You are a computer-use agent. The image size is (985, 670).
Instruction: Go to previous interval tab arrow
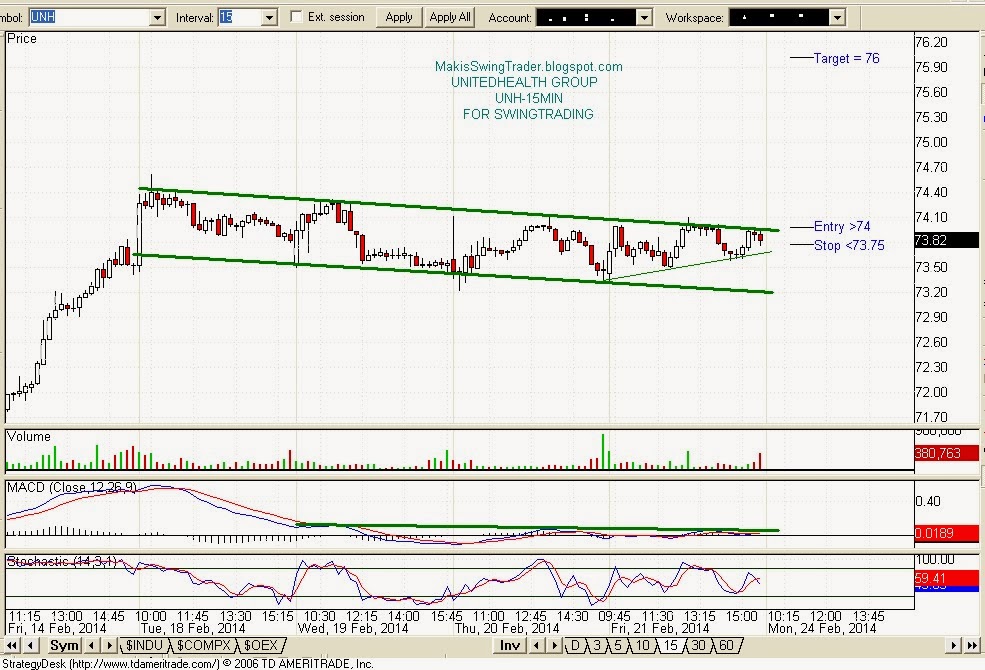click(536, 645)
